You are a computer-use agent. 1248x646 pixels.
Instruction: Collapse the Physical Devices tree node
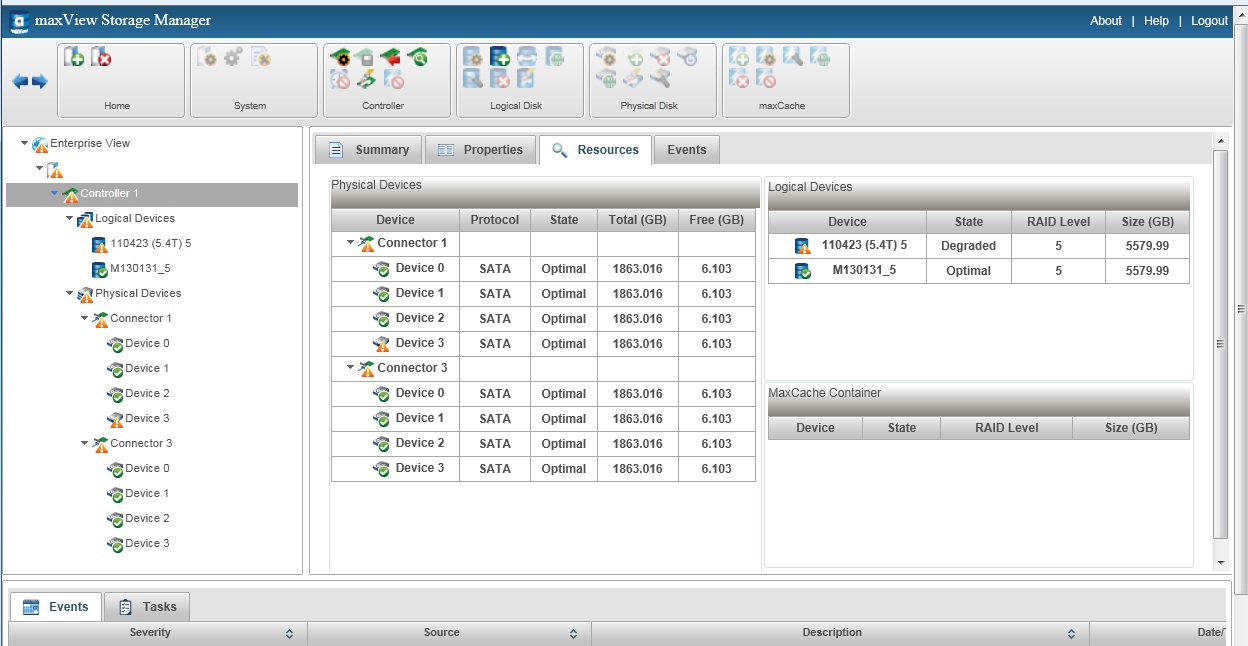pos(69,294)
